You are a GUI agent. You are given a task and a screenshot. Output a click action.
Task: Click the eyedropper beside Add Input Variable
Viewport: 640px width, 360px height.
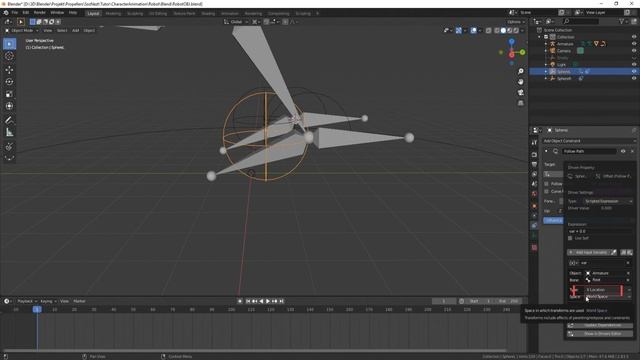pyautogui.click(x=613, y=252)
